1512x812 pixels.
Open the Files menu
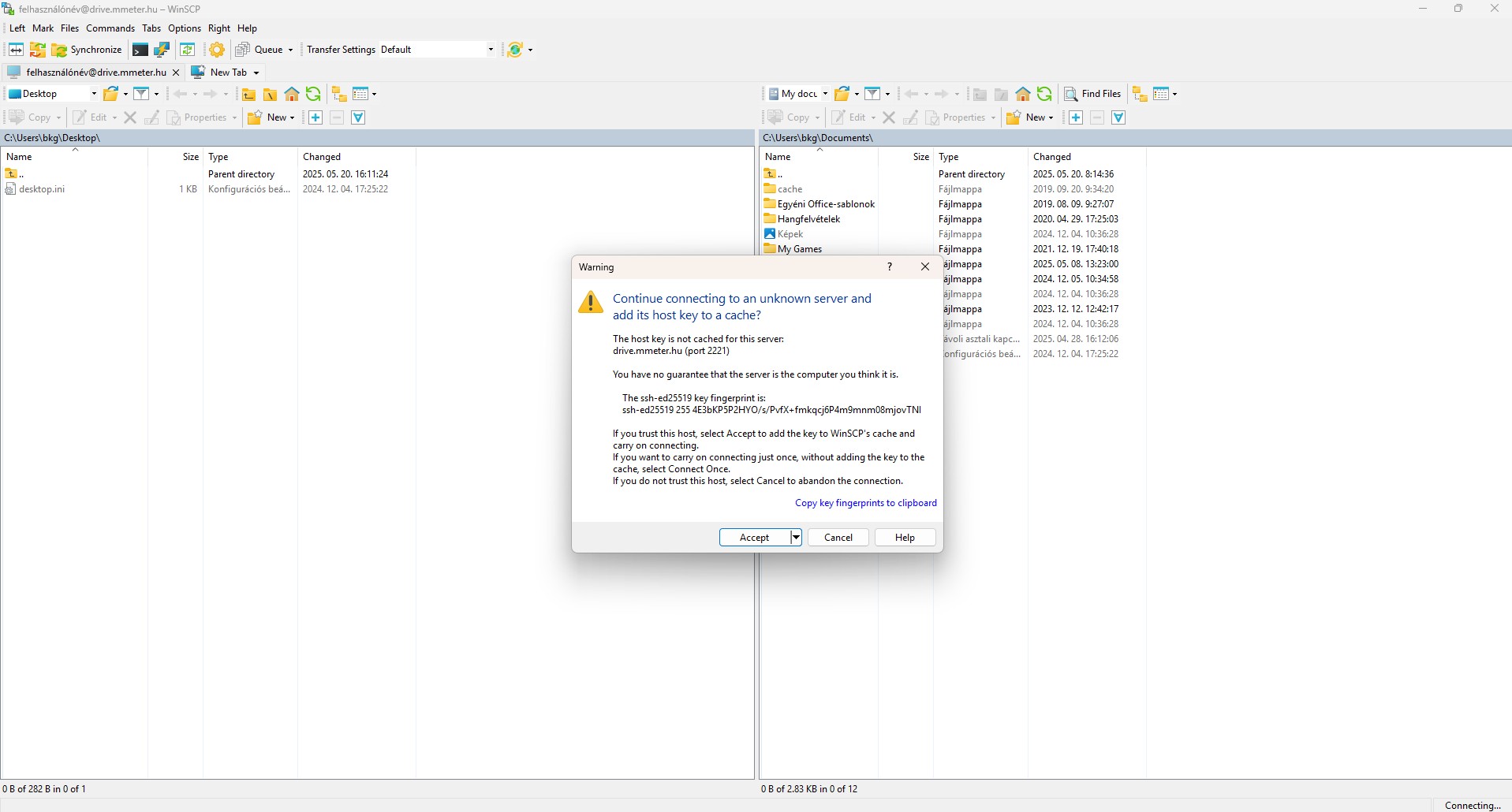70,28
